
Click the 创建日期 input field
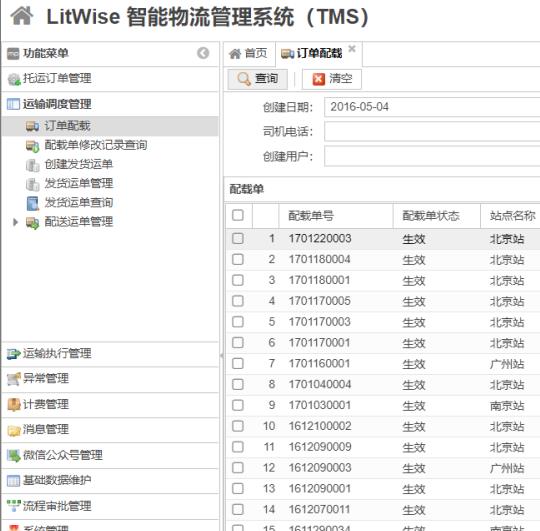tap(432, 107)
